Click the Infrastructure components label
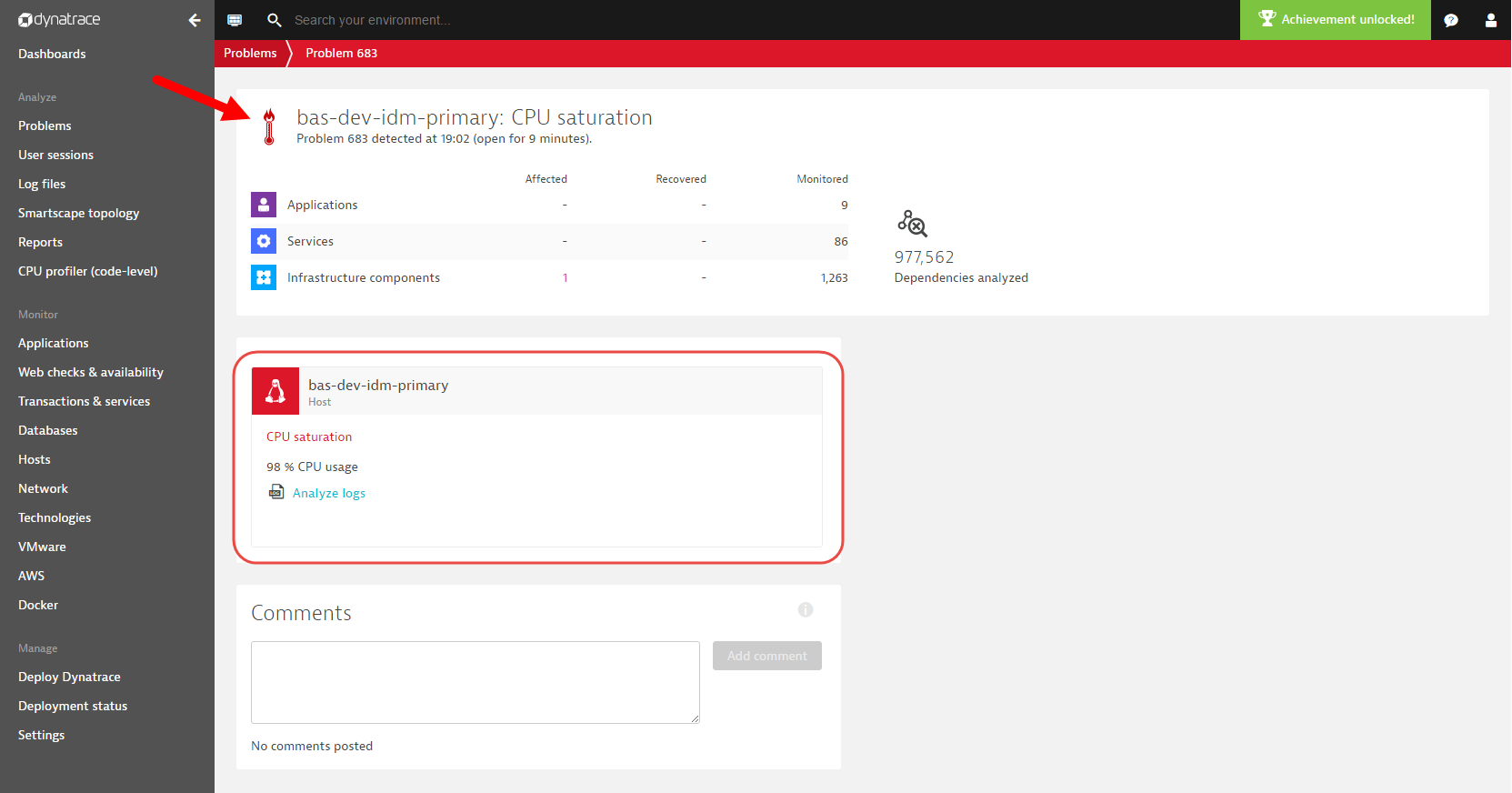1512x793 pixels. (364, 277)
